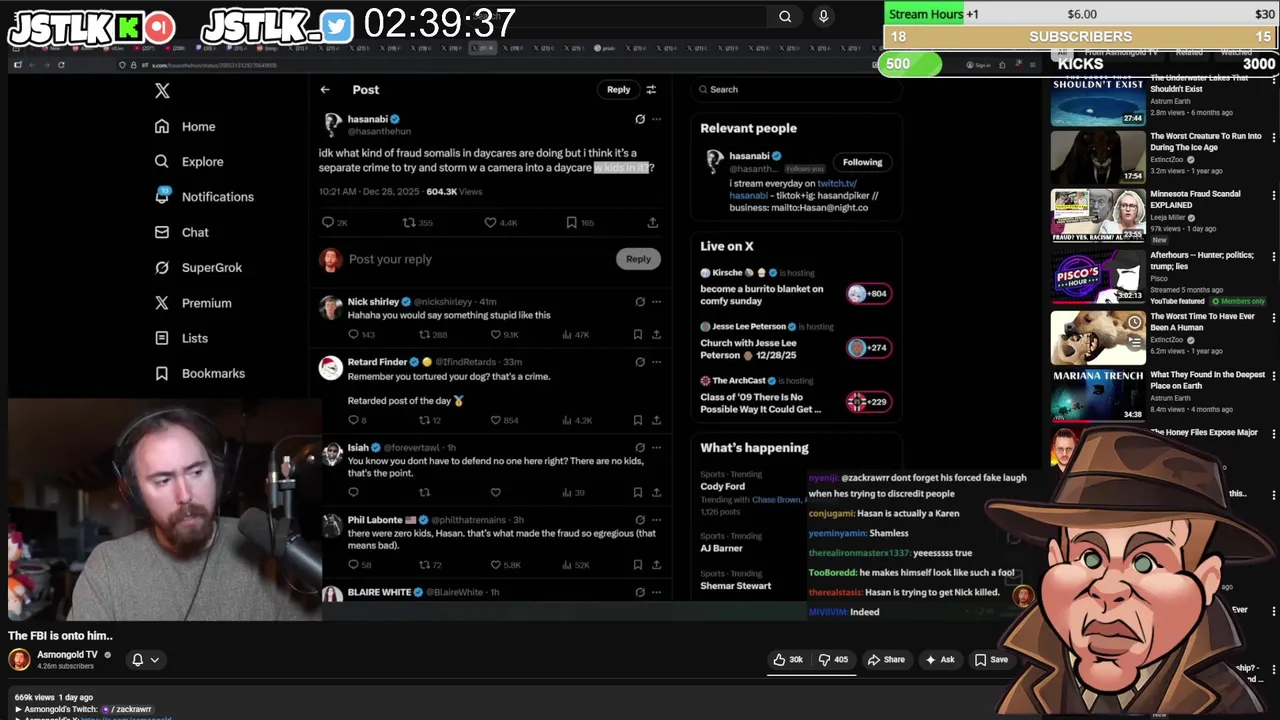Screen dimensions: 1280x720
Task: Bookmark Nick shirley's reply
Action: 638,334
